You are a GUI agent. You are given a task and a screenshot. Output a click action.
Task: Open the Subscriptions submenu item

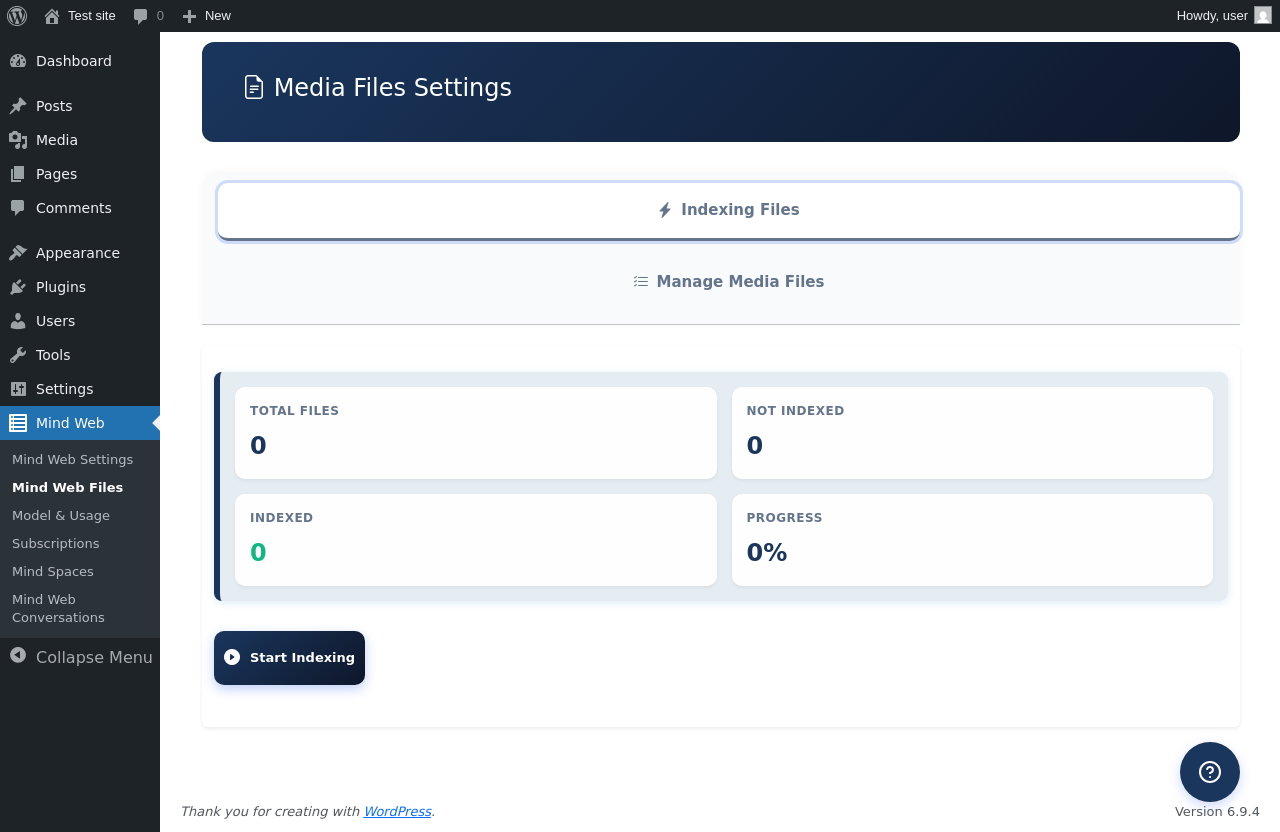[x=56, y=544]
